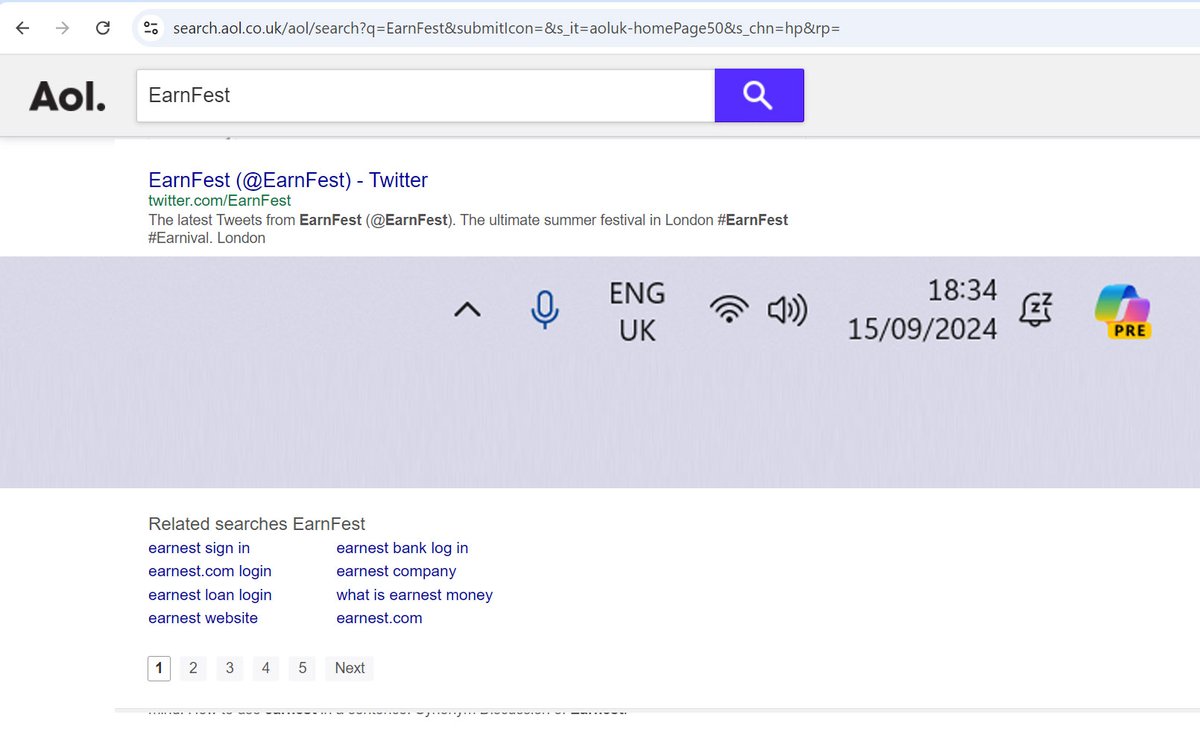Screen dimensions: 1200x735
Task: Click the standalone earnest.com related search
Action: click(x=379, y=618)
